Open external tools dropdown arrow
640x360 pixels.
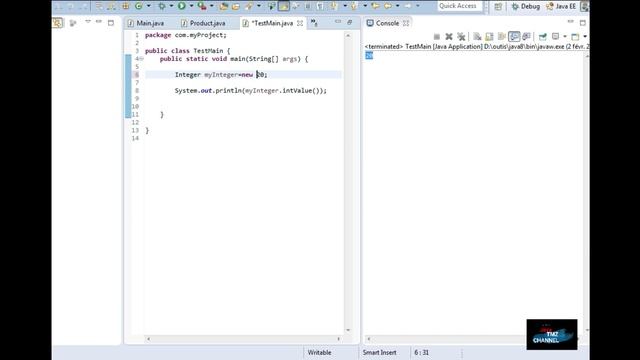211,6
